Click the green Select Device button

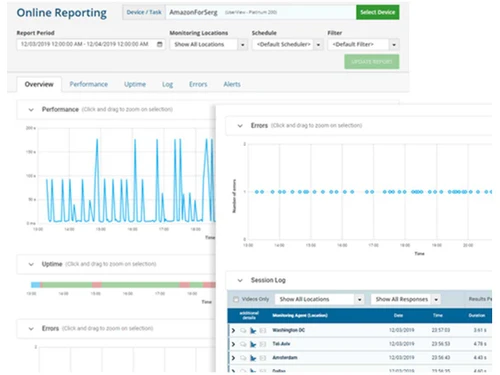pos(378,12)
